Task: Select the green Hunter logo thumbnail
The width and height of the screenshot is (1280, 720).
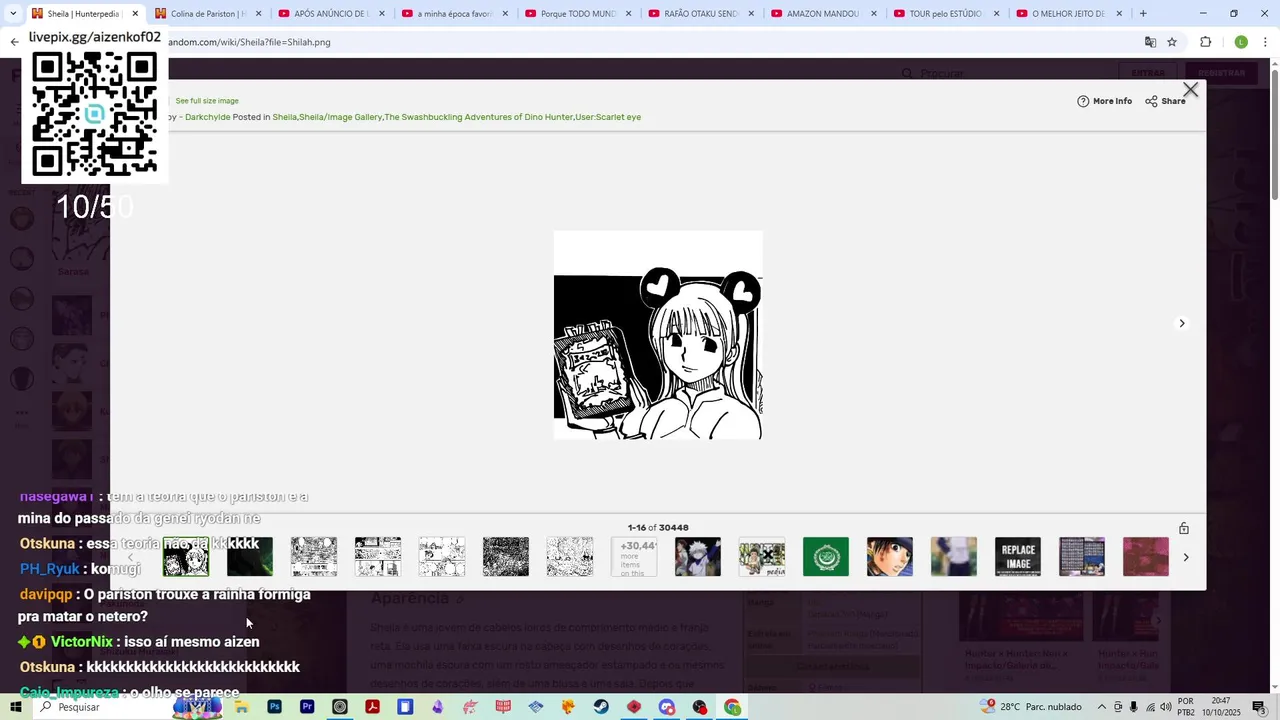Action: point(826,557)
